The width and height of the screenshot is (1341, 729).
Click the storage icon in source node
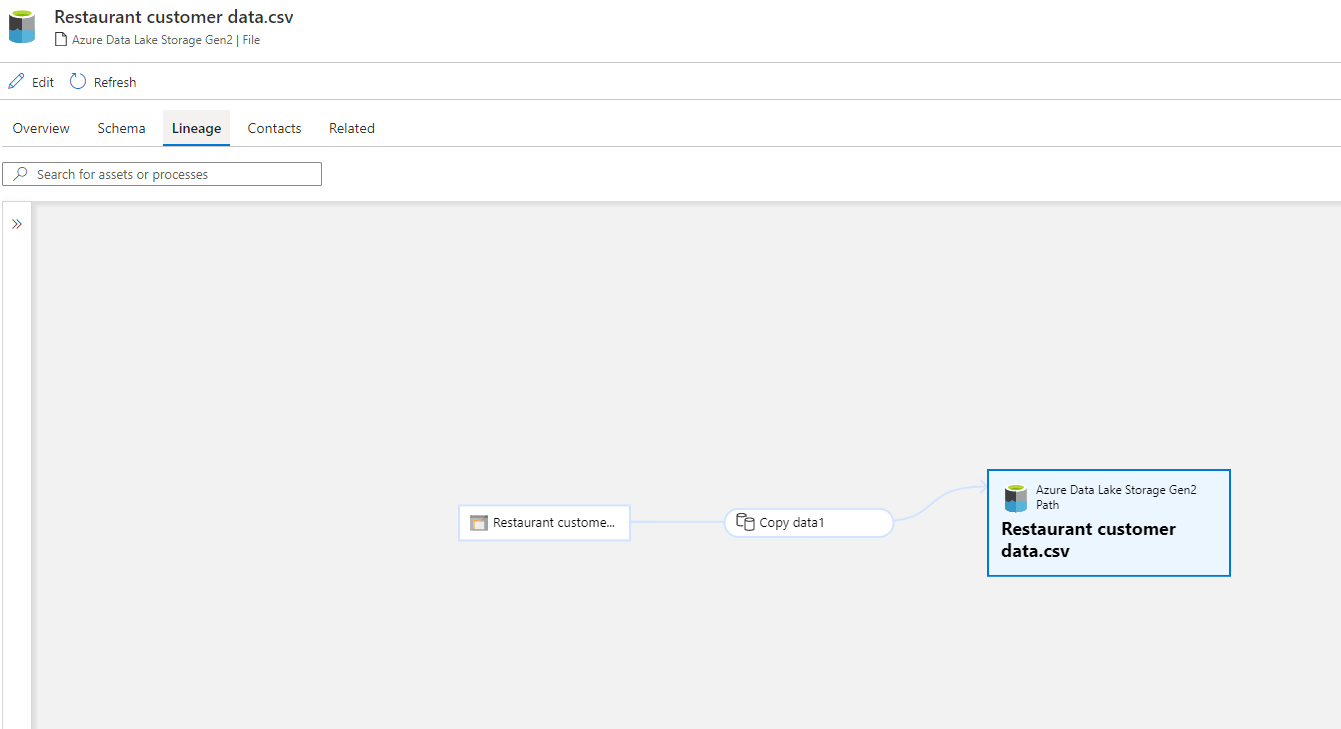tap(479, 523)
